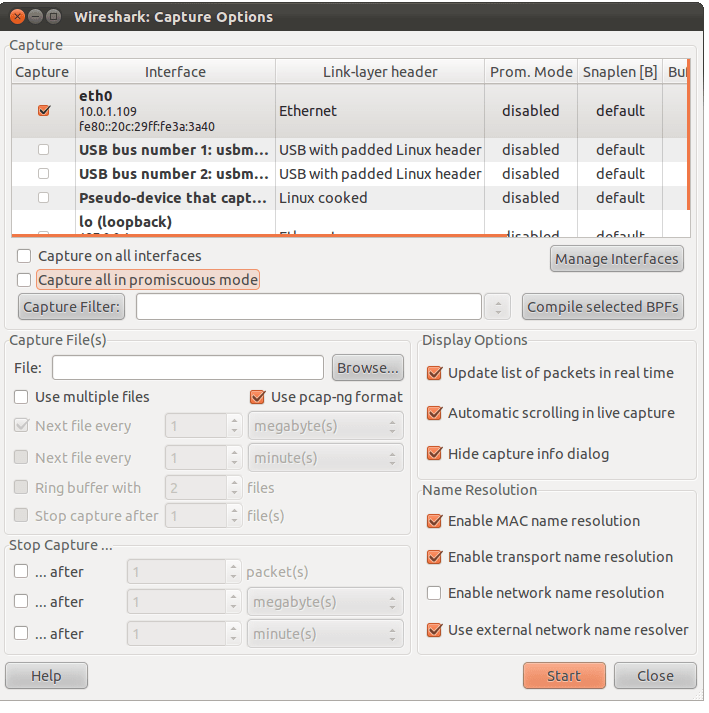Focus the File path input field
Screen dimensions: 709x713
coord(188,368)
